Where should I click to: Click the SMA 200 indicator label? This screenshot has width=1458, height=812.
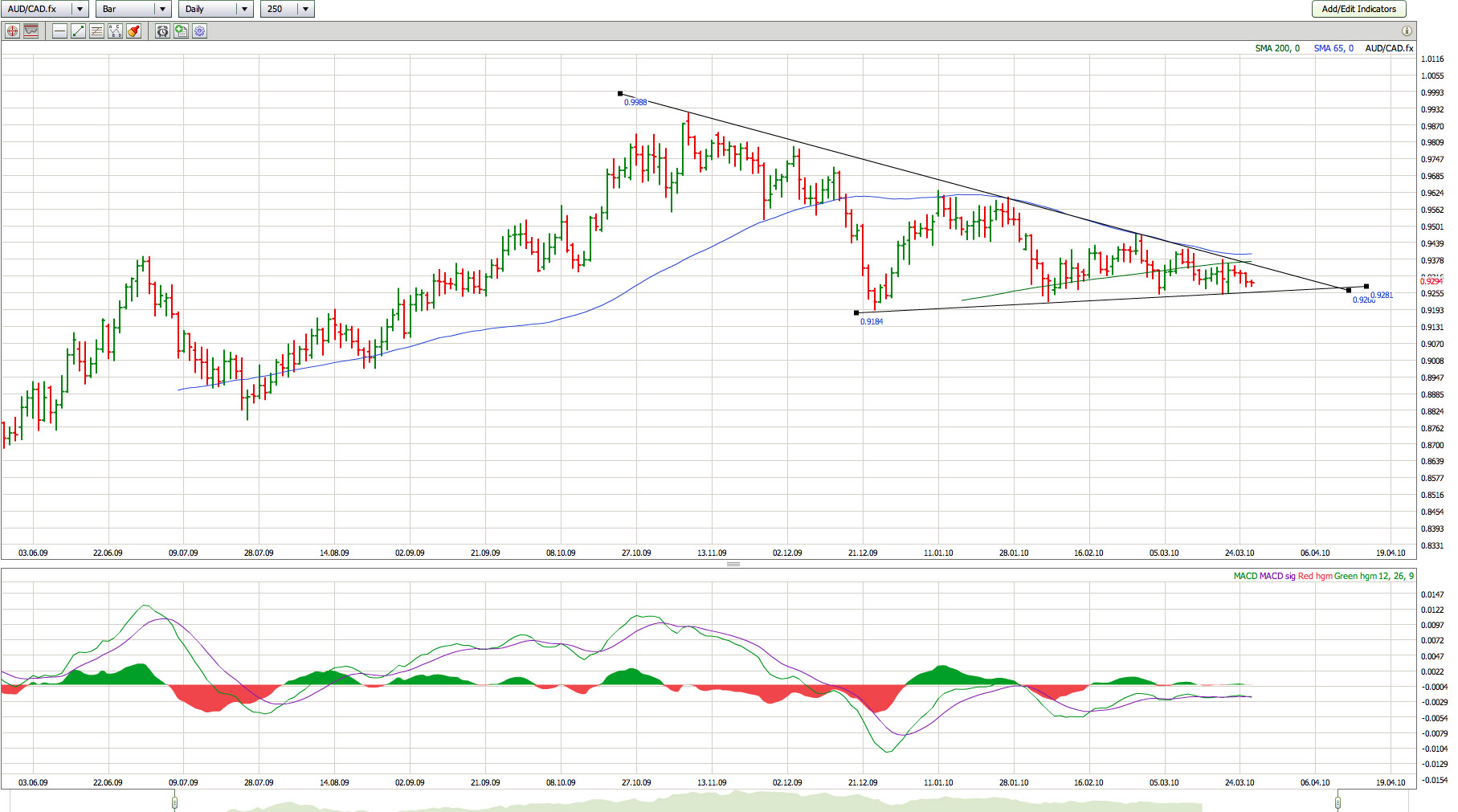click(x=1276, y=48)
